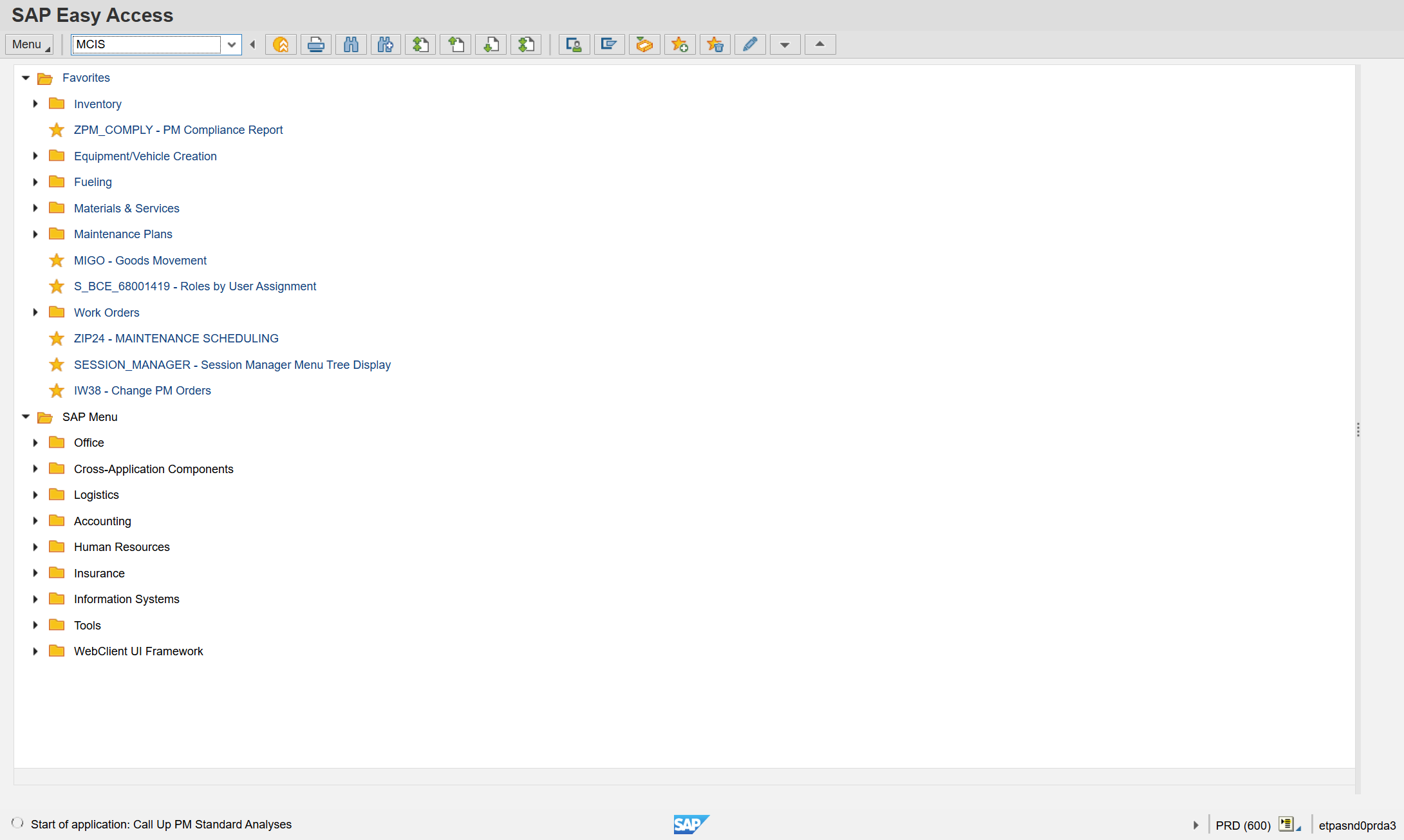Collapse the SAP Menu root folder

[x=26, y=416]
